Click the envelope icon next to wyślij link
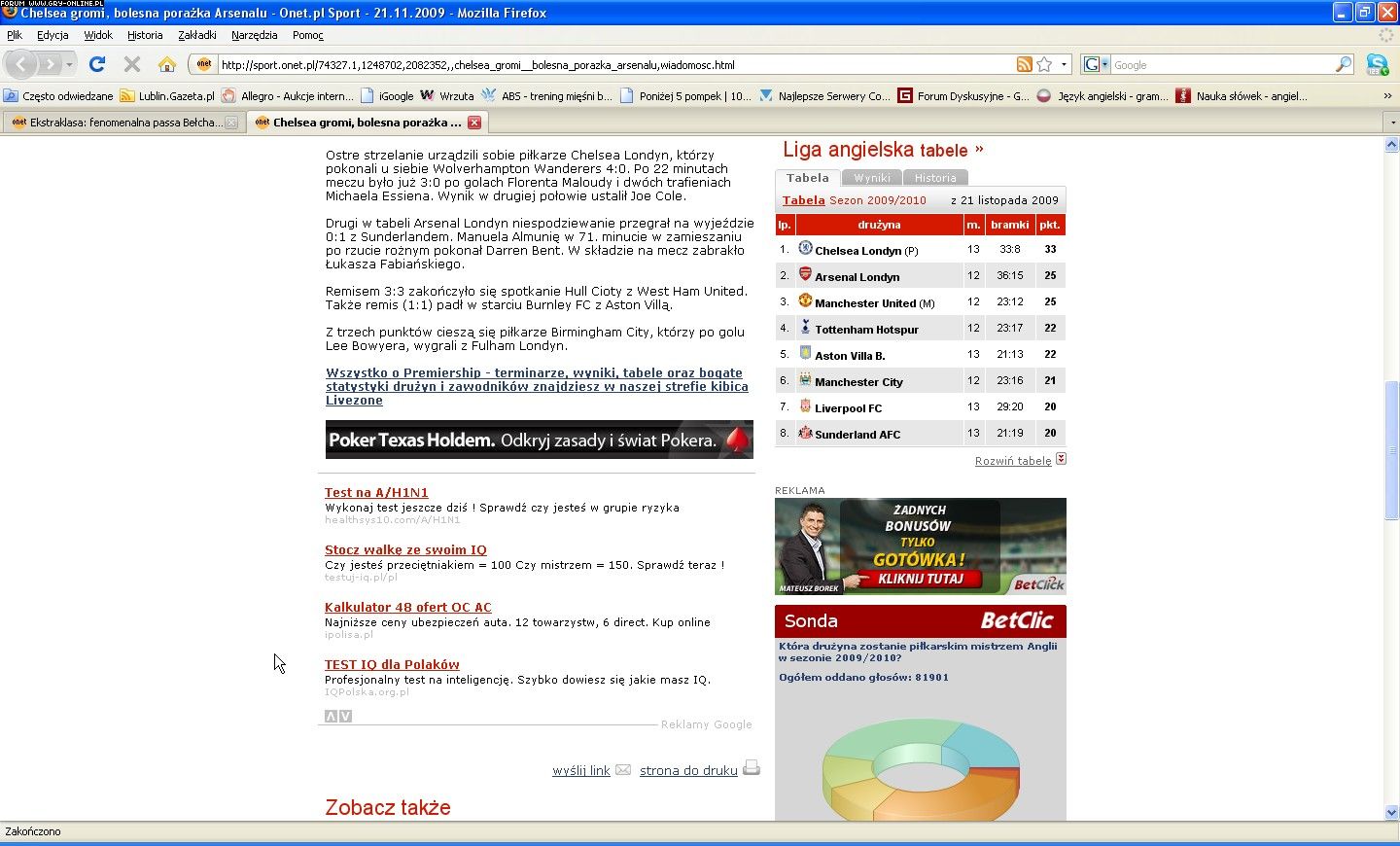The width and height of the screenshot is (1400, 846). (623, 769)
